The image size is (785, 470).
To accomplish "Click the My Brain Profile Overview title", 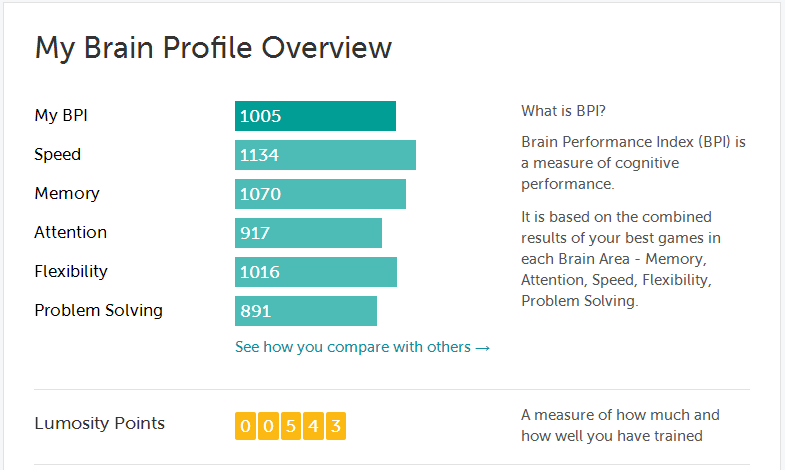I will point(213,48).
